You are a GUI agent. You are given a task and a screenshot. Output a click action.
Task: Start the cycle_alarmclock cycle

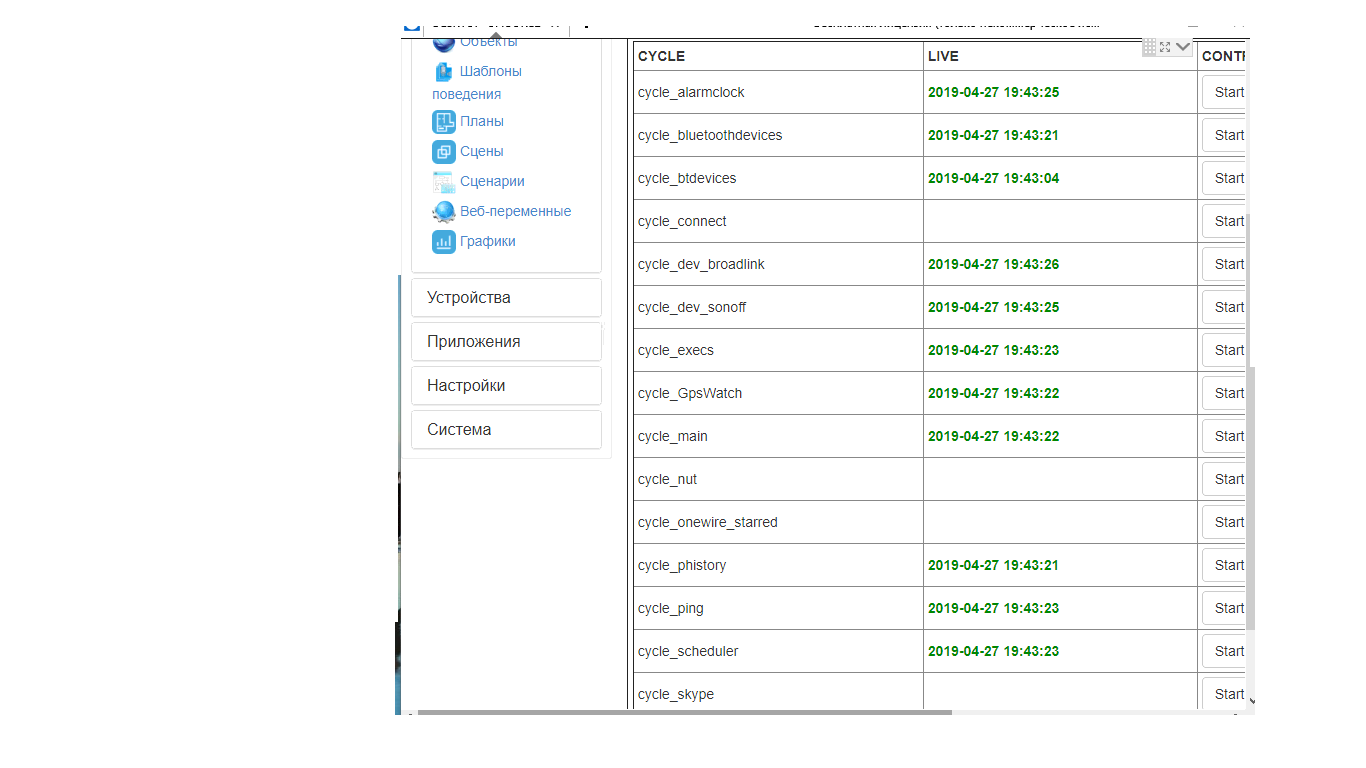point(1224,92)
